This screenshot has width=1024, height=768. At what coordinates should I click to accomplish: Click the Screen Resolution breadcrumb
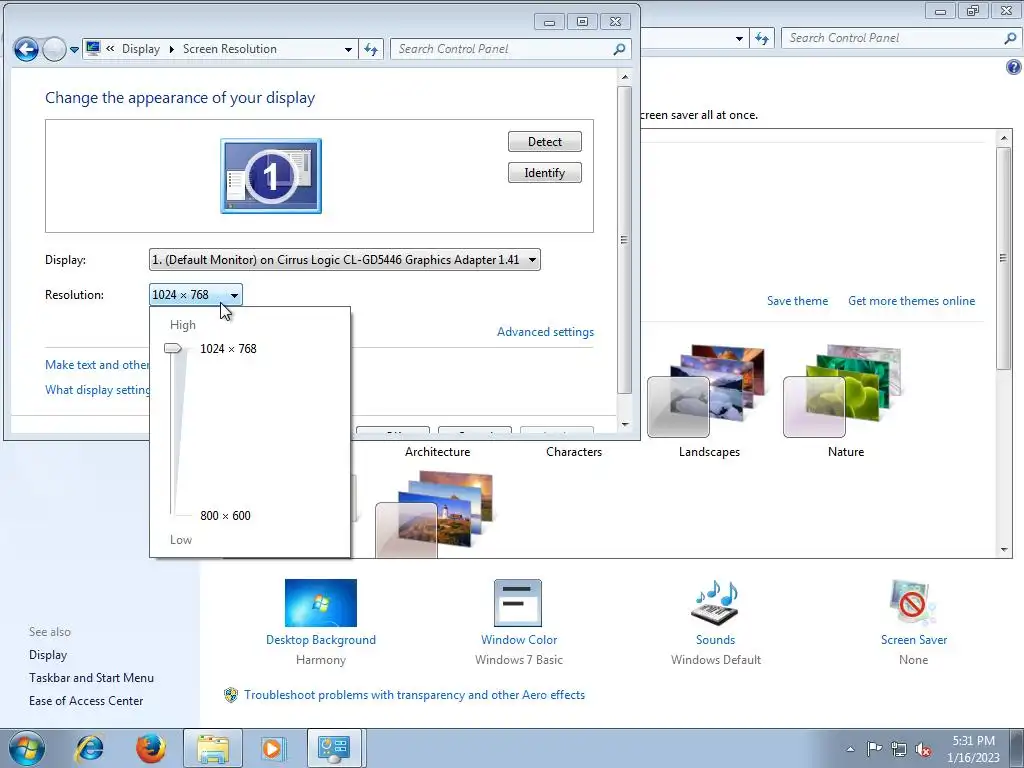[x=230, y=49]
